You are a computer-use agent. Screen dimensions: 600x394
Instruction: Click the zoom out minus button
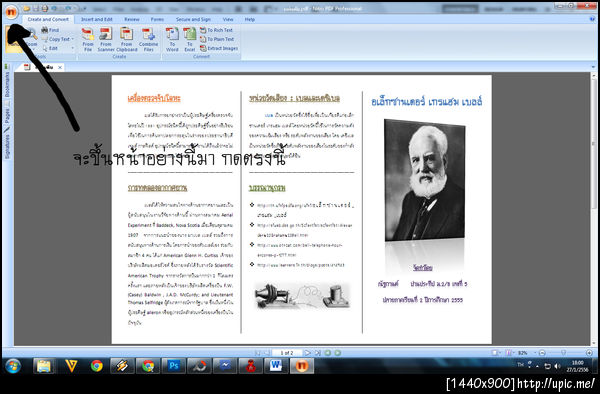pyautogui.click(x=542, y=353)
